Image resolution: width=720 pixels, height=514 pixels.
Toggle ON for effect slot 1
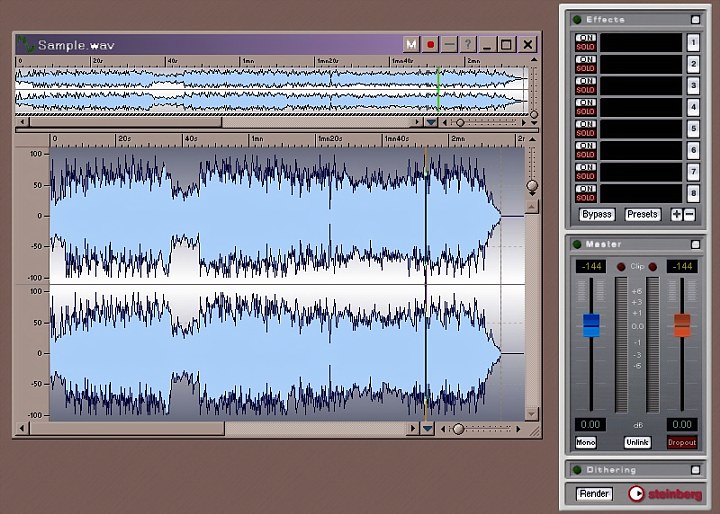click(585, 37)
